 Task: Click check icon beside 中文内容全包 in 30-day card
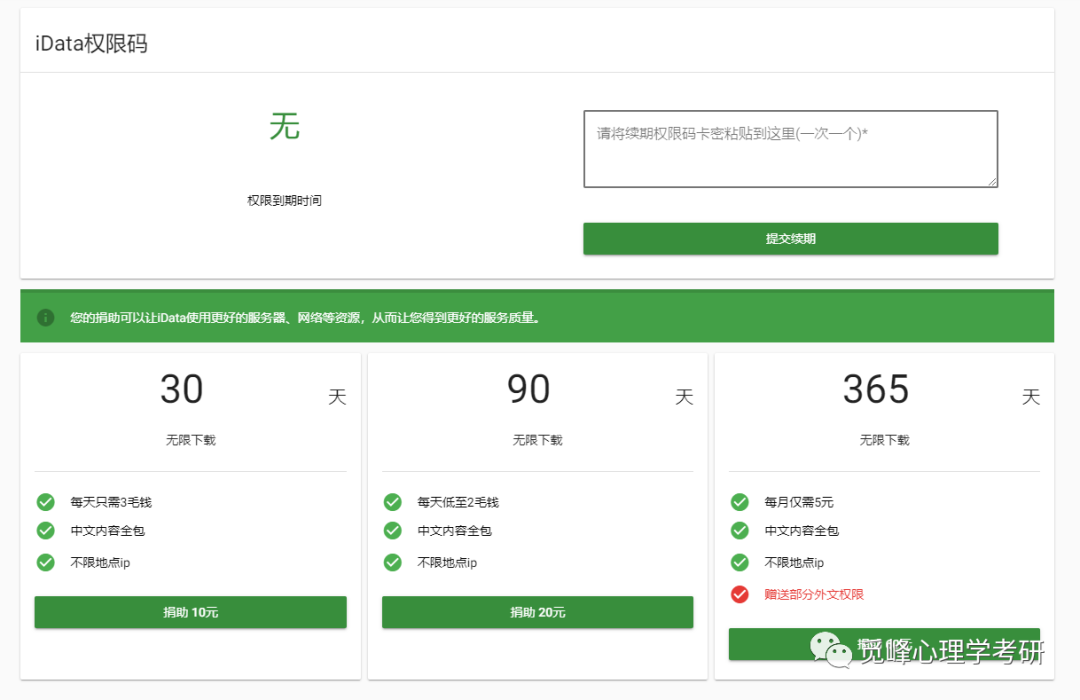coord(45,531)
